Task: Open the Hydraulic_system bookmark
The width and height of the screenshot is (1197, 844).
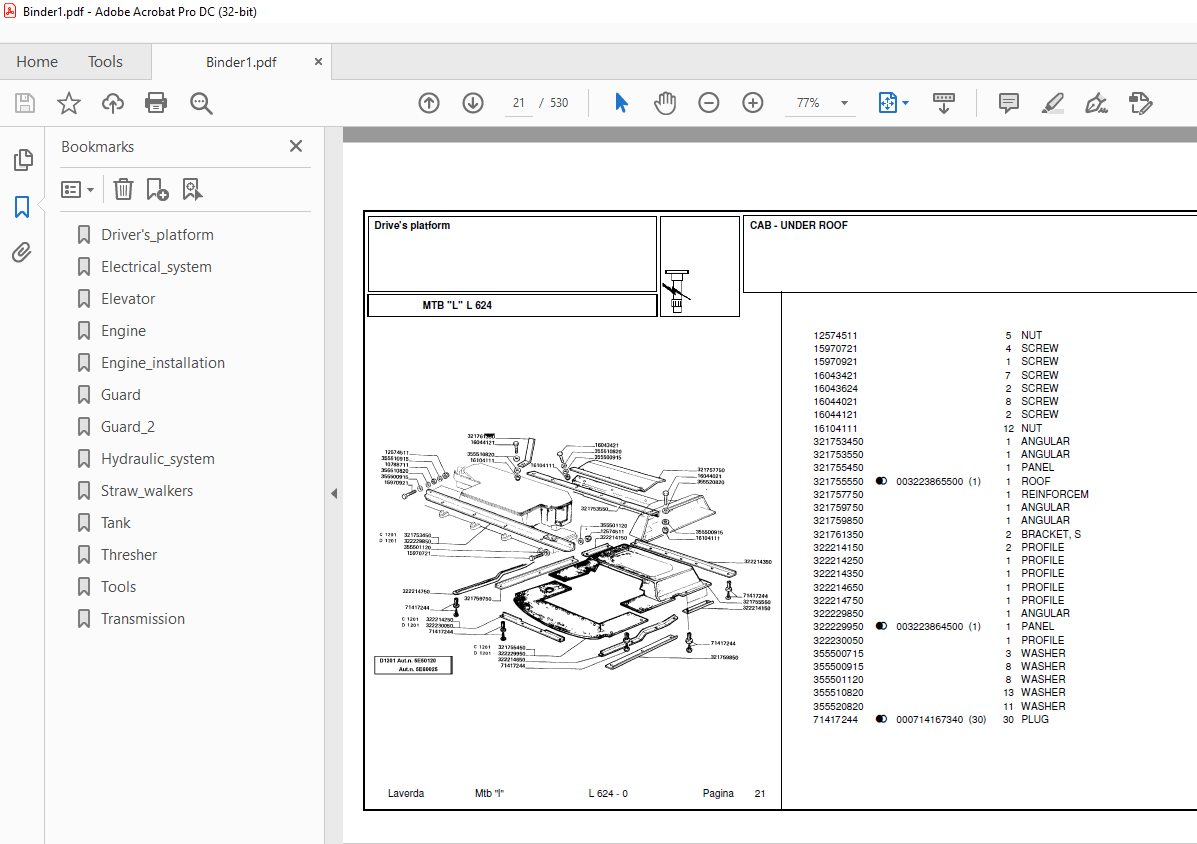Action: tap(158, 459)
